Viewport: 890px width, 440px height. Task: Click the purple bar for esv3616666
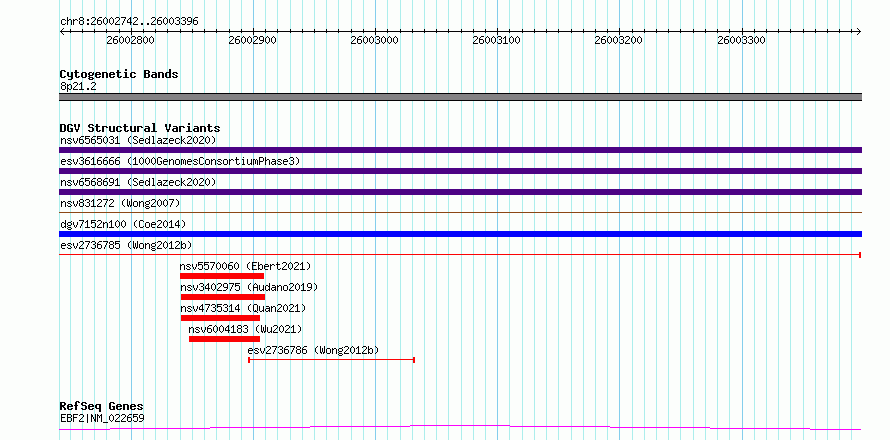click(460, 171)
